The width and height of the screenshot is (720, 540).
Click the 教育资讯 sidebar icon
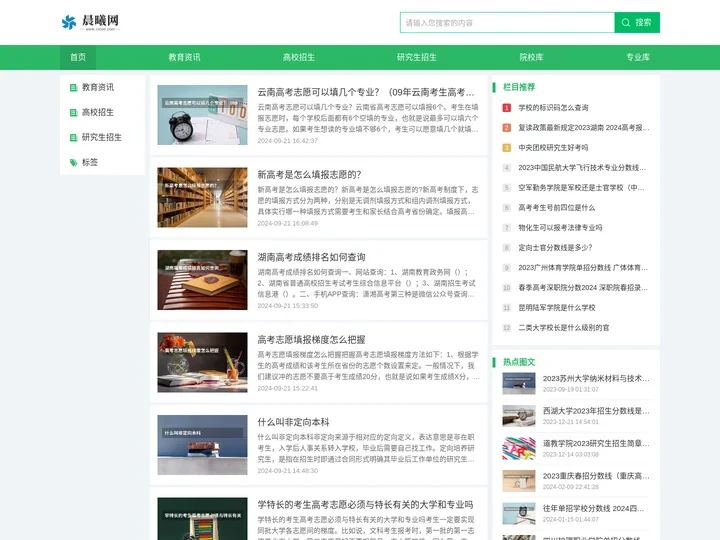point(73,87)
